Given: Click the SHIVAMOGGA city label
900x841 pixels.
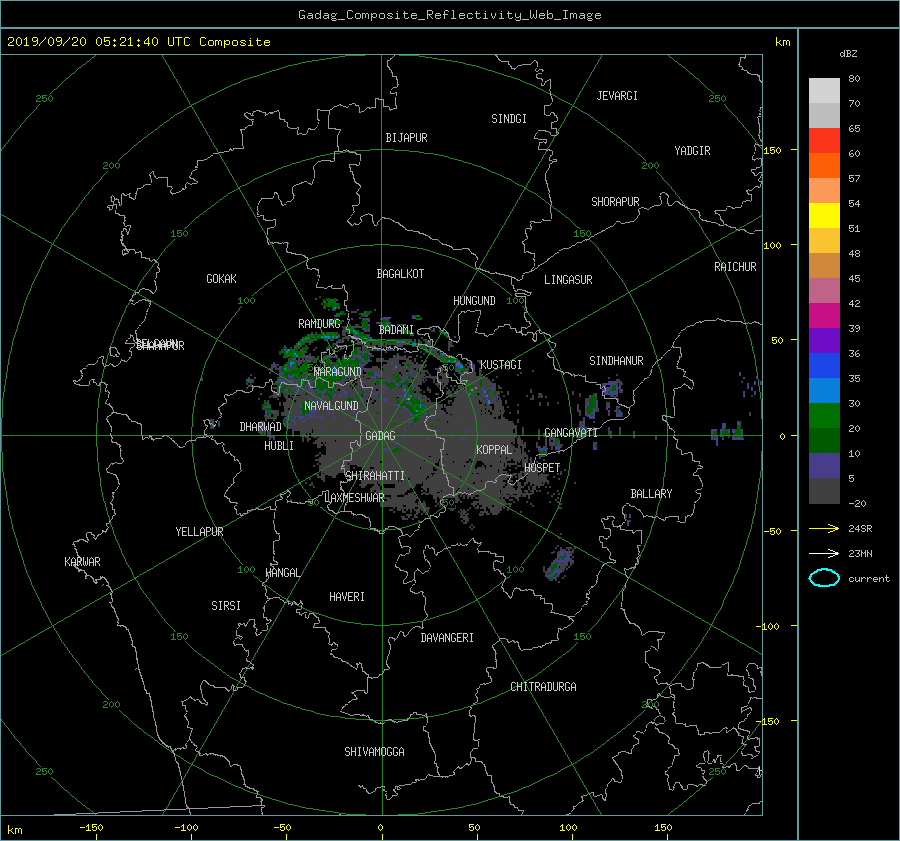Looking at the screenshot, I should coord(374,751).
